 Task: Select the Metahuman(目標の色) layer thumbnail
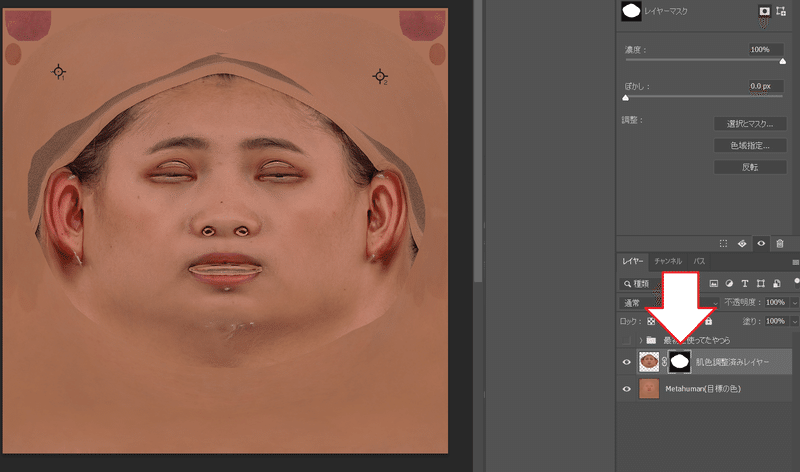(x=649, y=389)
